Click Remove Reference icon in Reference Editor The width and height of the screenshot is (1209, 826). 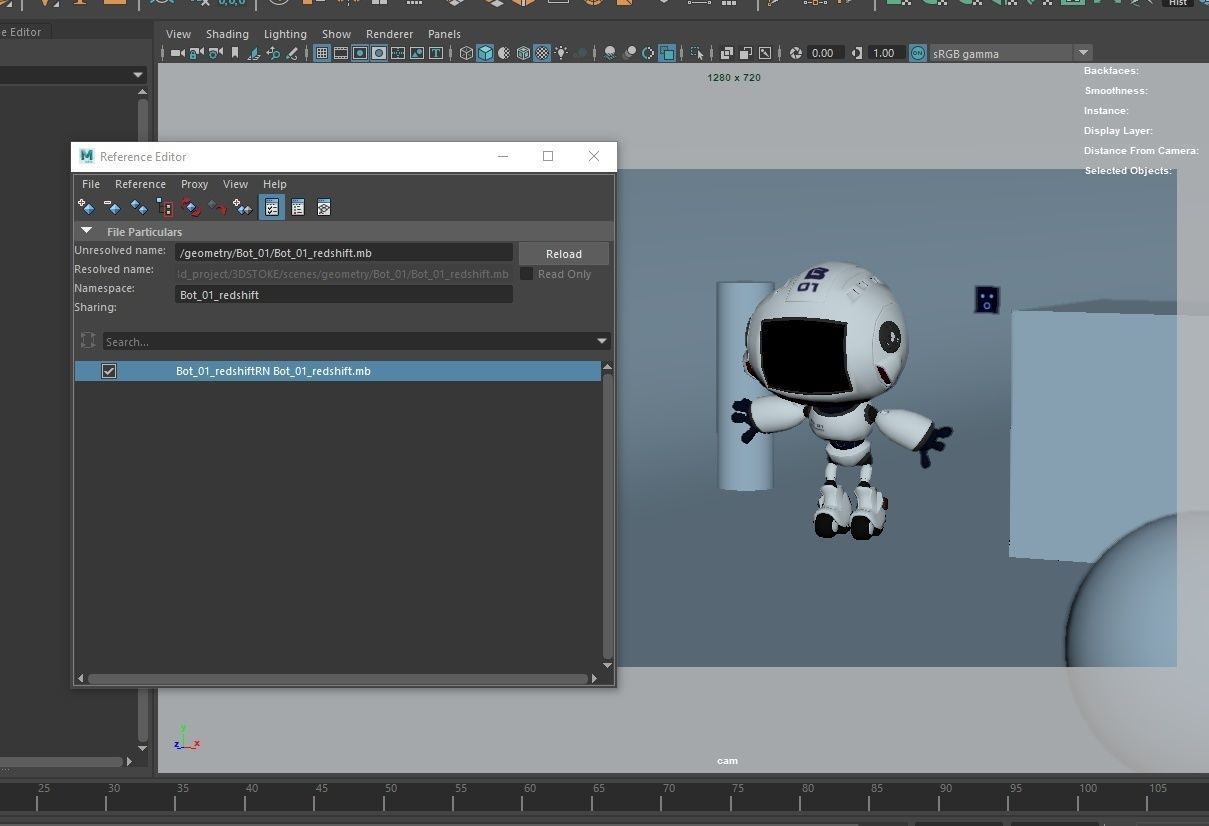pyautogui.click(x=112, y=207)
